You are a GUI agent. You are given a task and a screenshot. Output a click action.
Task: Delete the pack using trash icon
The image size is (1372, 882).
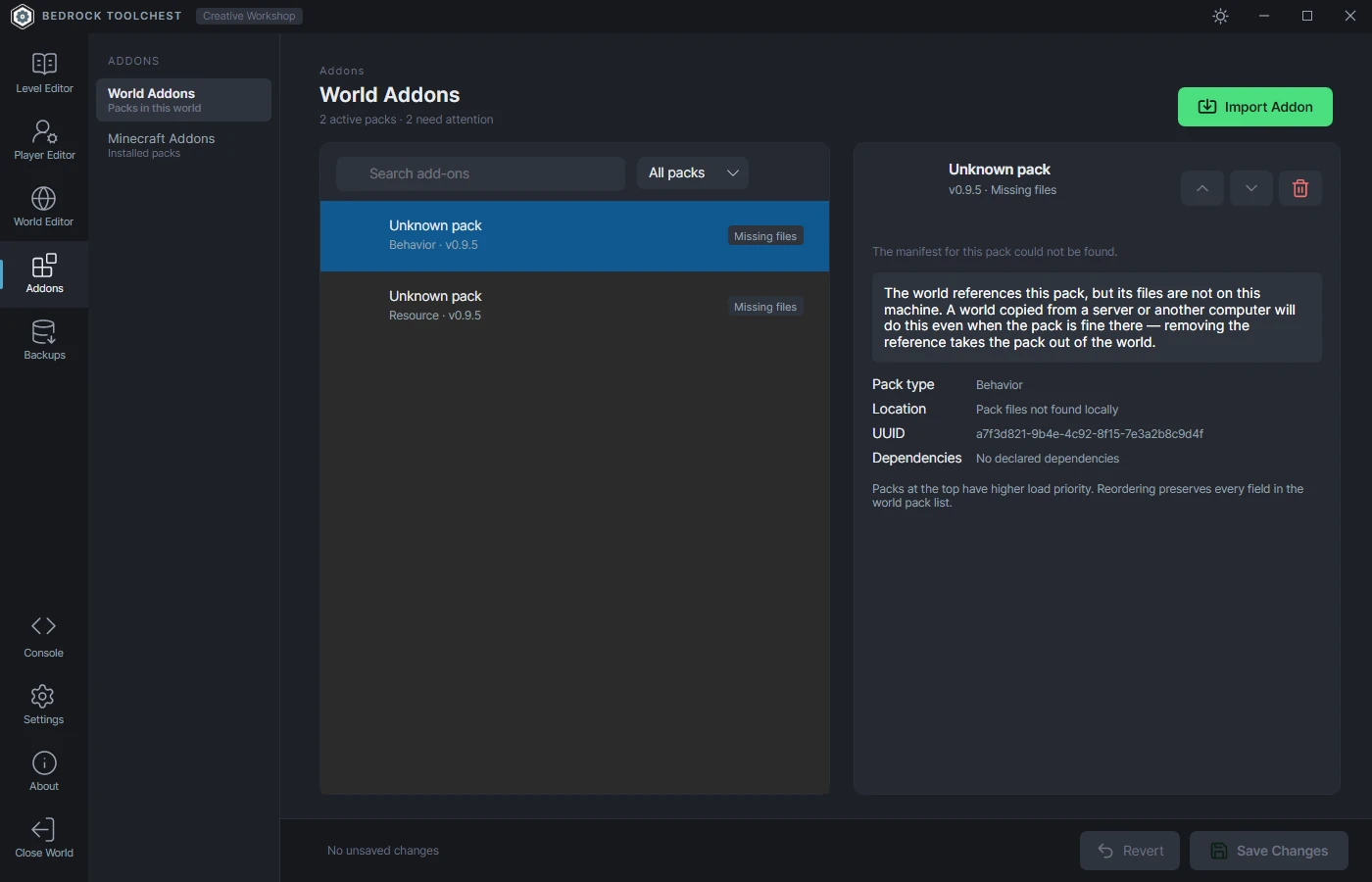tap(1300, 188)
